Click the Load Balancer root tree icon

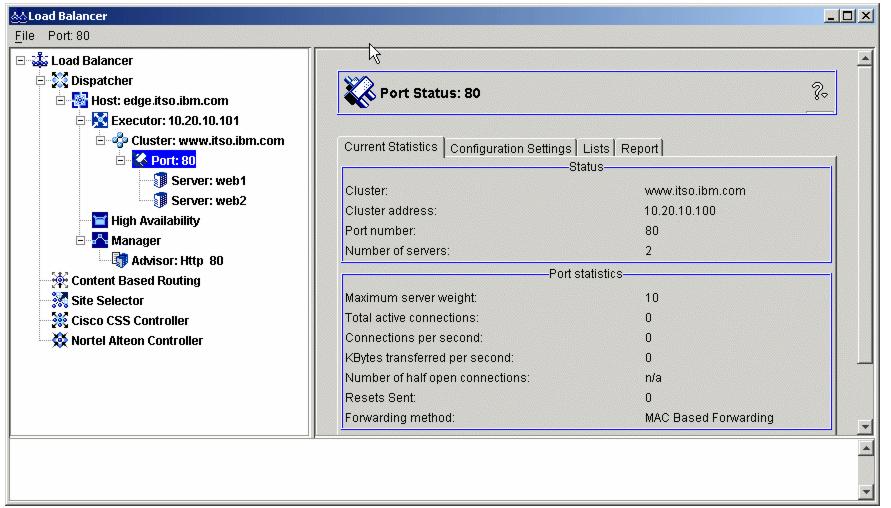tap(40, 60)
